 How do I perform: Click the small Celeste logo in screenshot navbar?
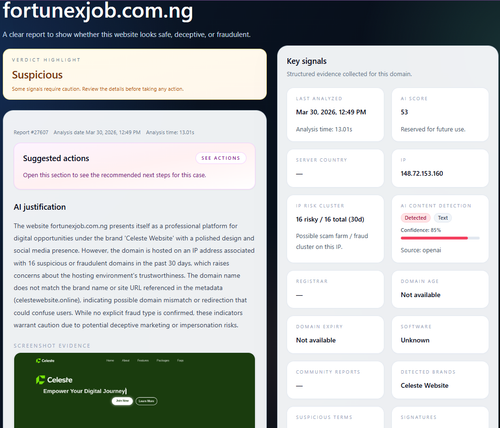click(x=45, y=361)
